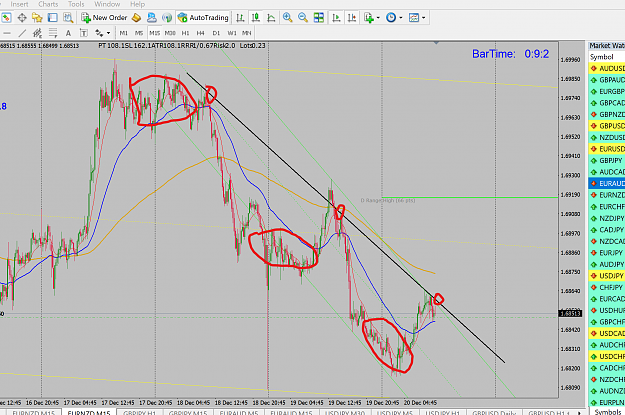Click the New Order button
The height and width of the screenshot is (415, 625).
coord(104,18)
